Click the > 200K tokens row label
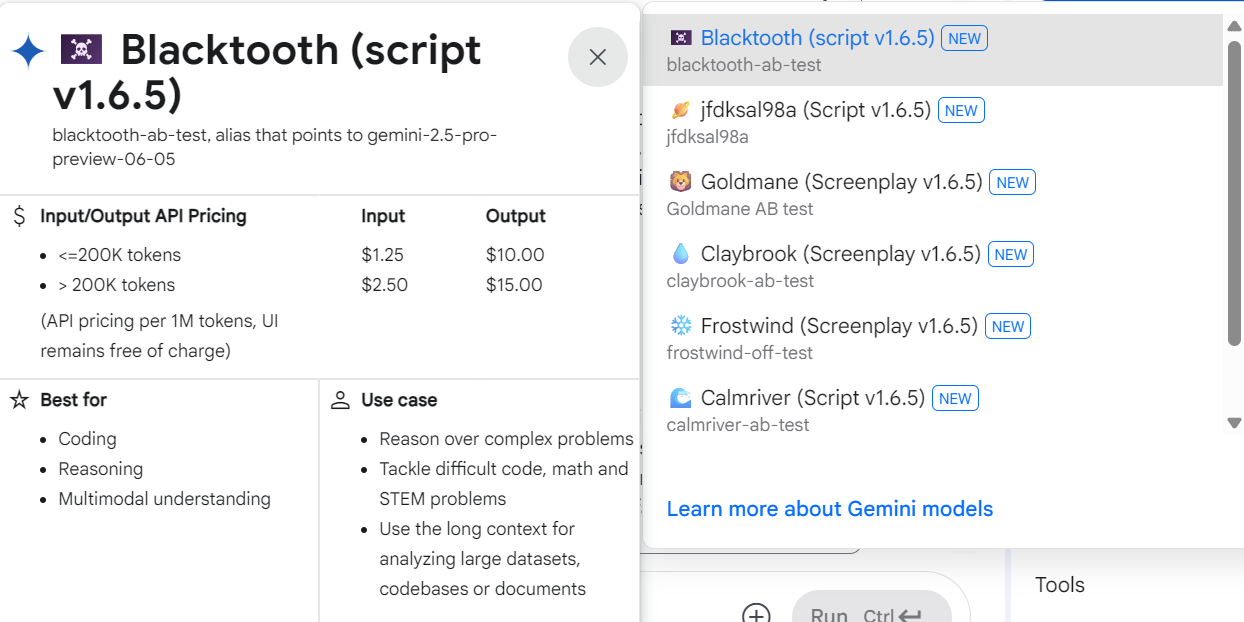1244x622 pixels. point(116,285)
